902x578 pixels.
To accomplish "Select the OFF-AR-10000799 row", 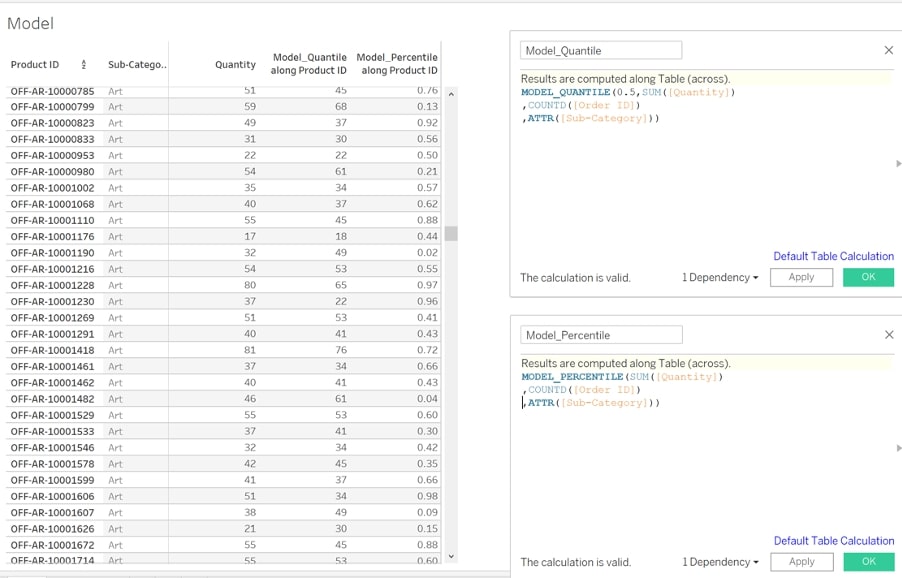I will [x=223, y=106].
